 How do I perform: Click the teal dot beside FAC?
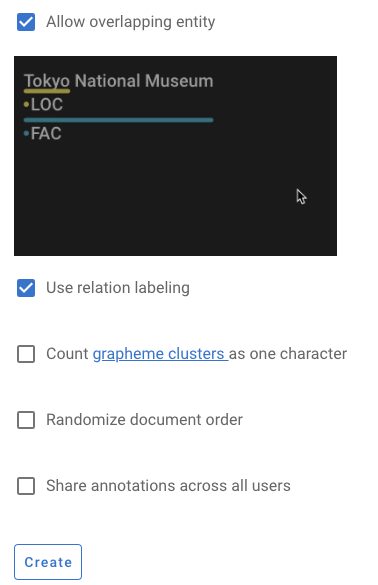coord(26,133)
